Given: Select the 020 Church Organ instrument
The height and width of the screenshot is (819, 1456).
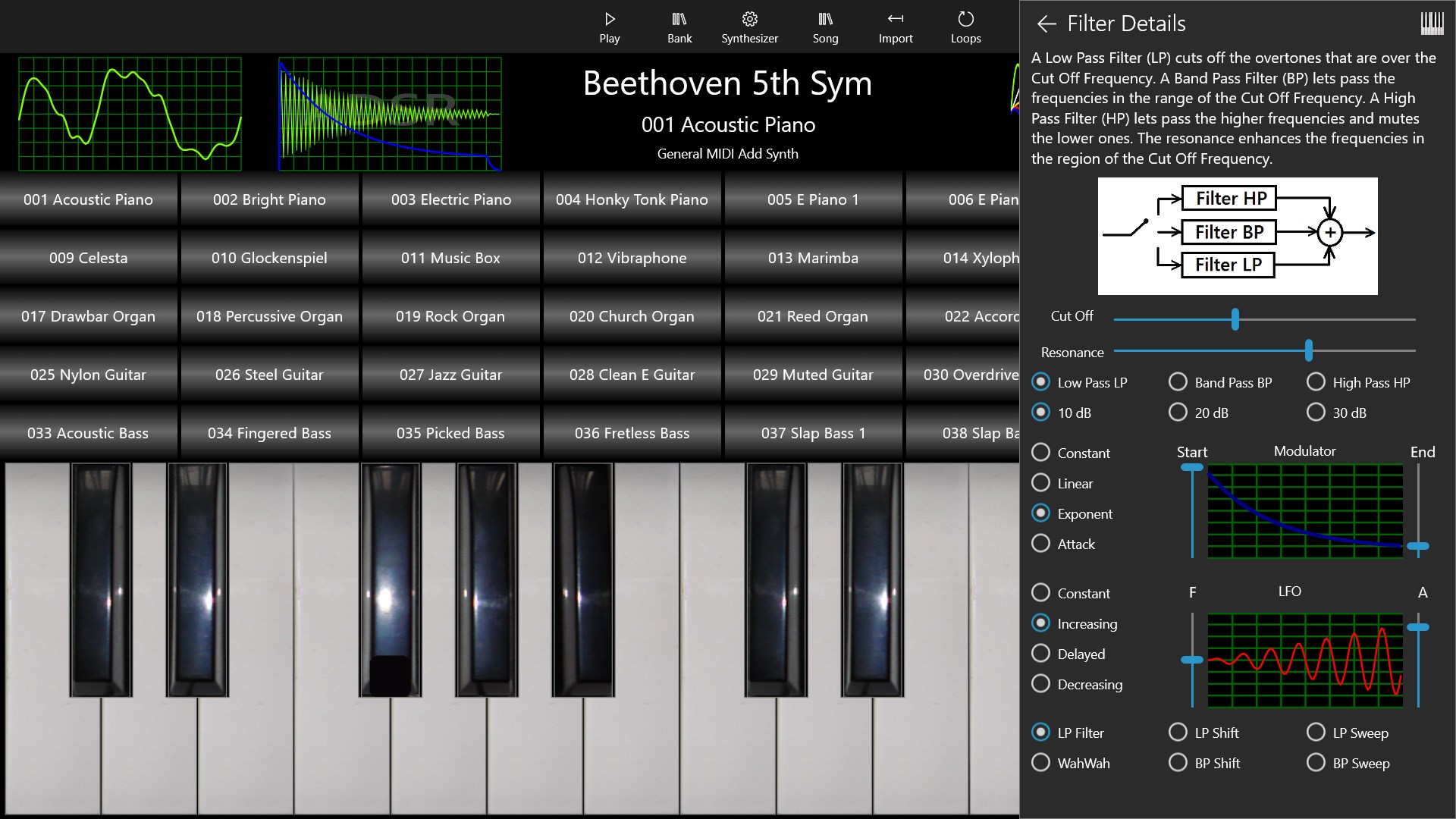Looking at the screenshot, I should tap(632, 316).
